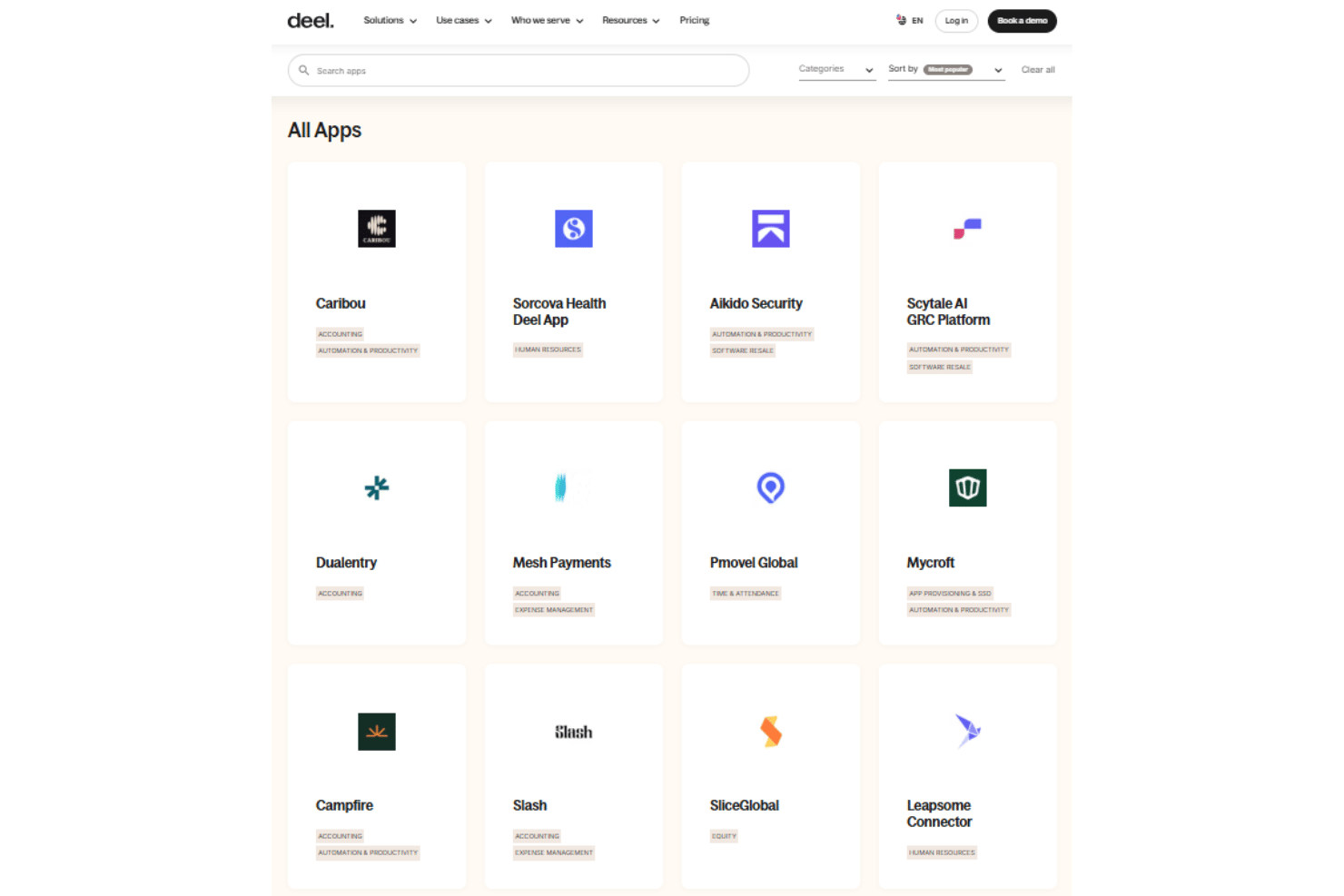Expand the Use cases menu
This screenshot has width=1344, height=896.
tap(464, 20)
